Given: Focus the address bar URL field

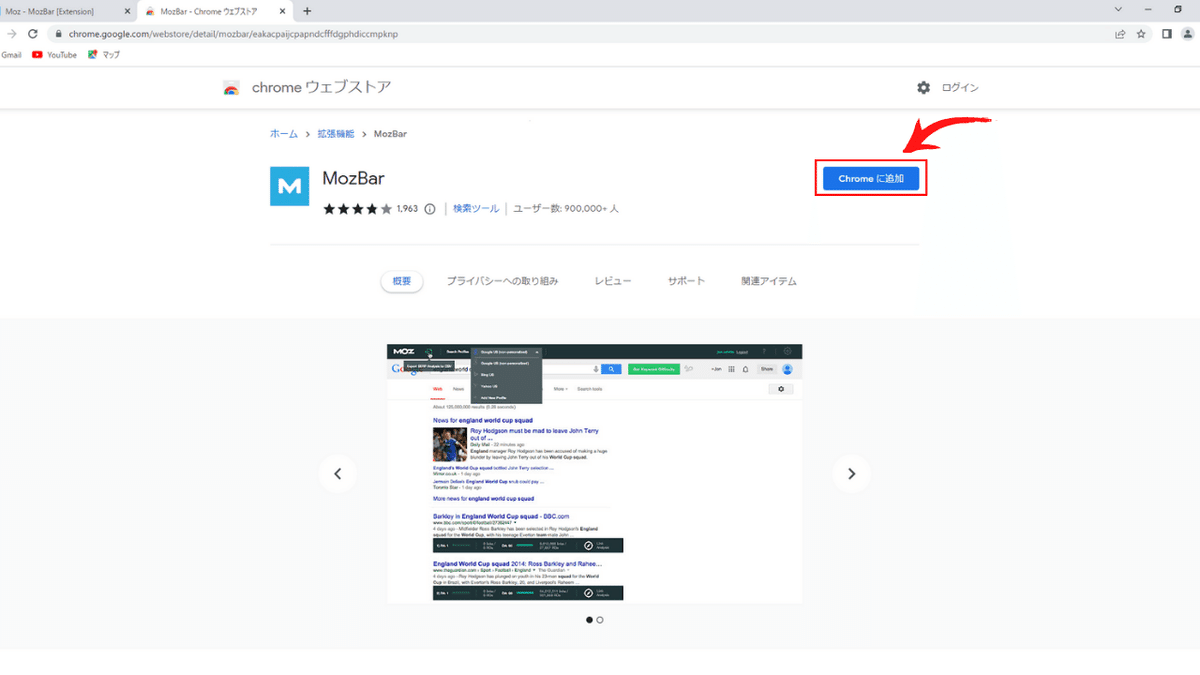Looking at the screenshot, I should (x=580, y=33).
